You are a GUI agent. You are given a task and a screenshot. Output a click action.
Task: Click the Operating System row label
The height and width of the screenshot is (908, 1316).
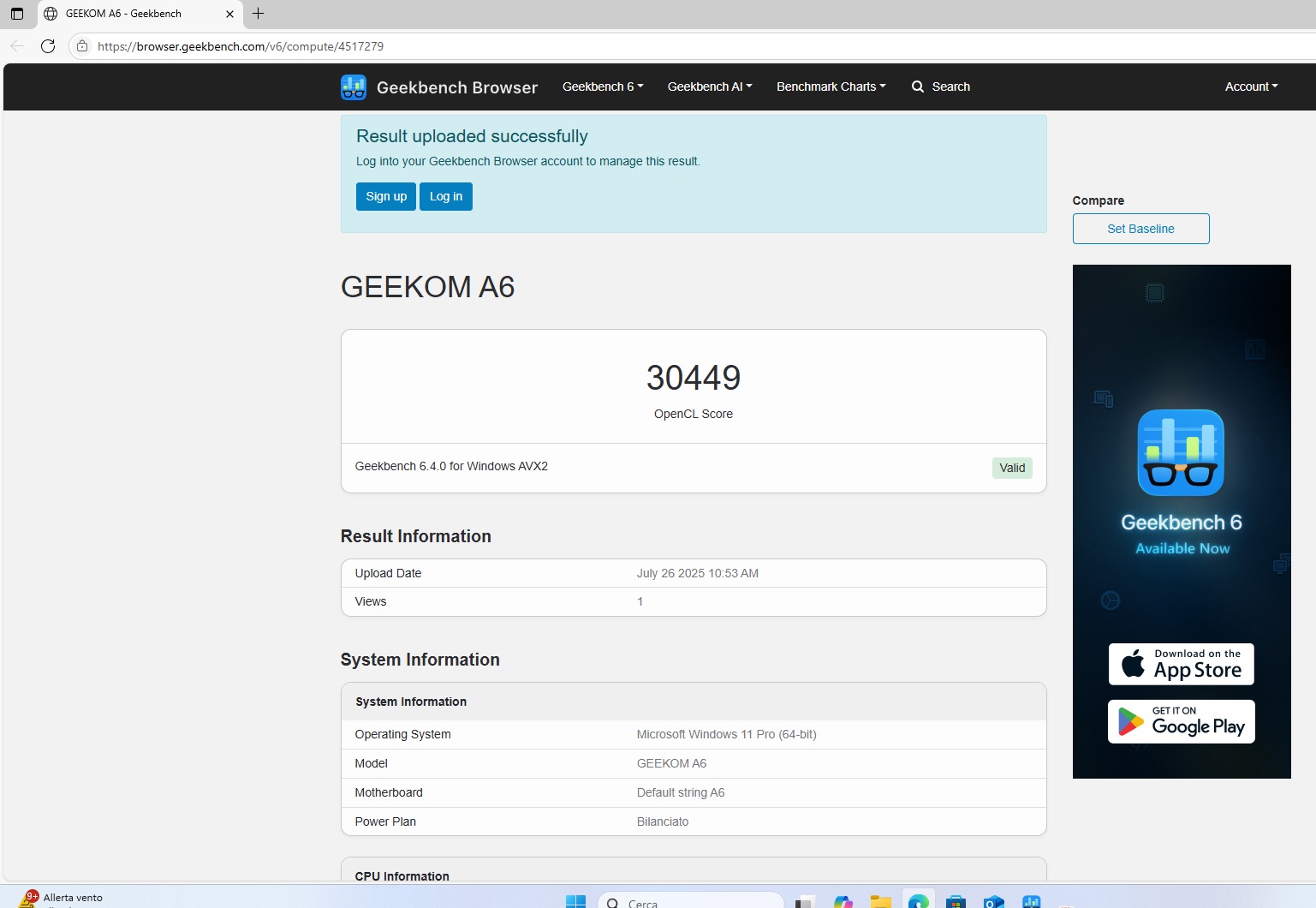(403, 734)
